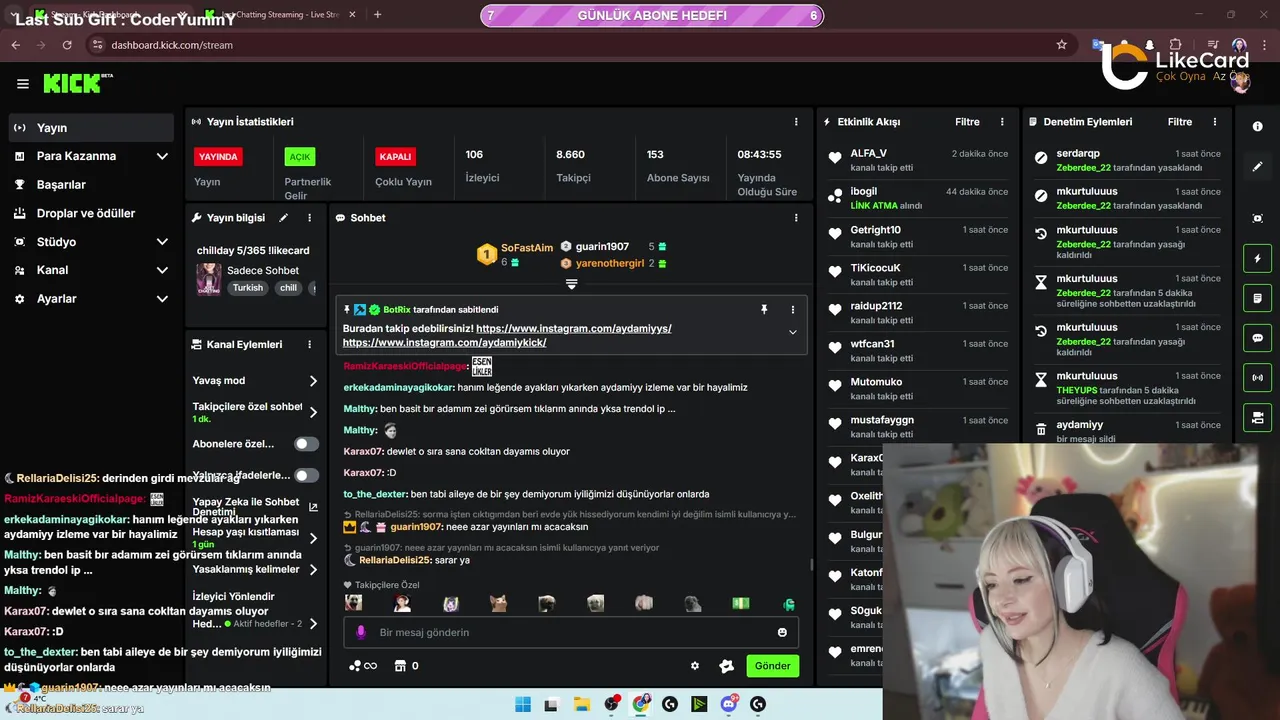Open Yasaklanmış kelimeler chevron
Image resolution: width=1280 pixels, height=720 pixels.
(x=313, y=570)
